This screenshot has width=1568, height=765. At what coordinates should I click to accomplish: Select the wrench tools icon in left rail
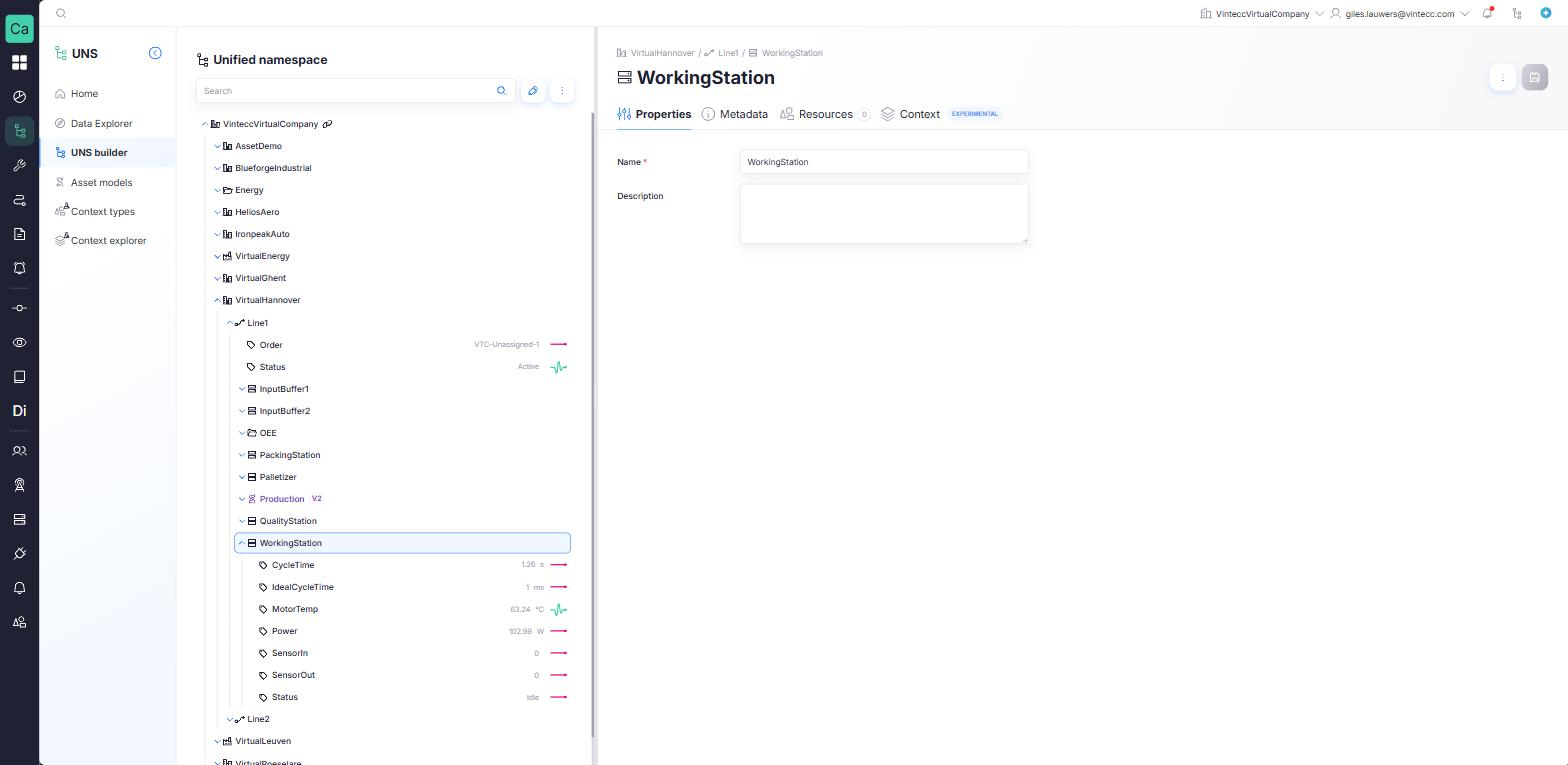pos(19,166)
